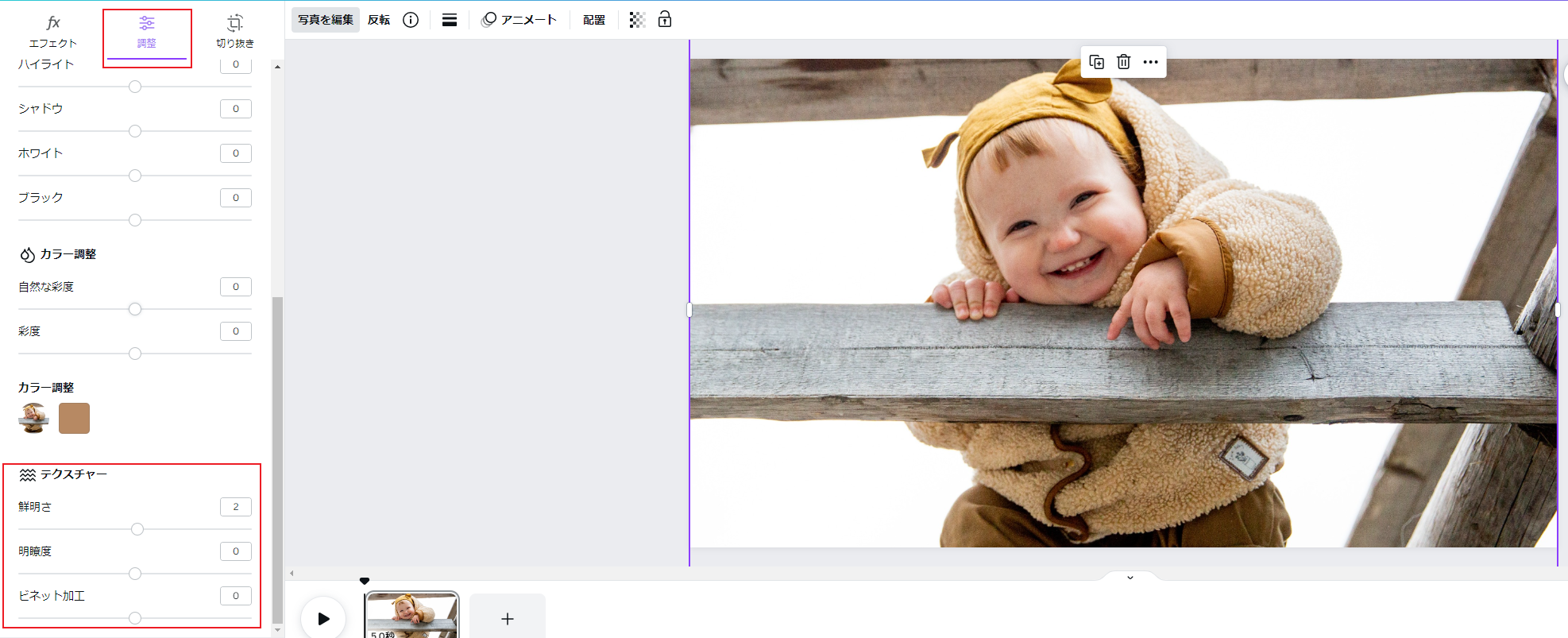Duplicate the image using the copy icon
1568x638 pixels.
pos(1097,62)
